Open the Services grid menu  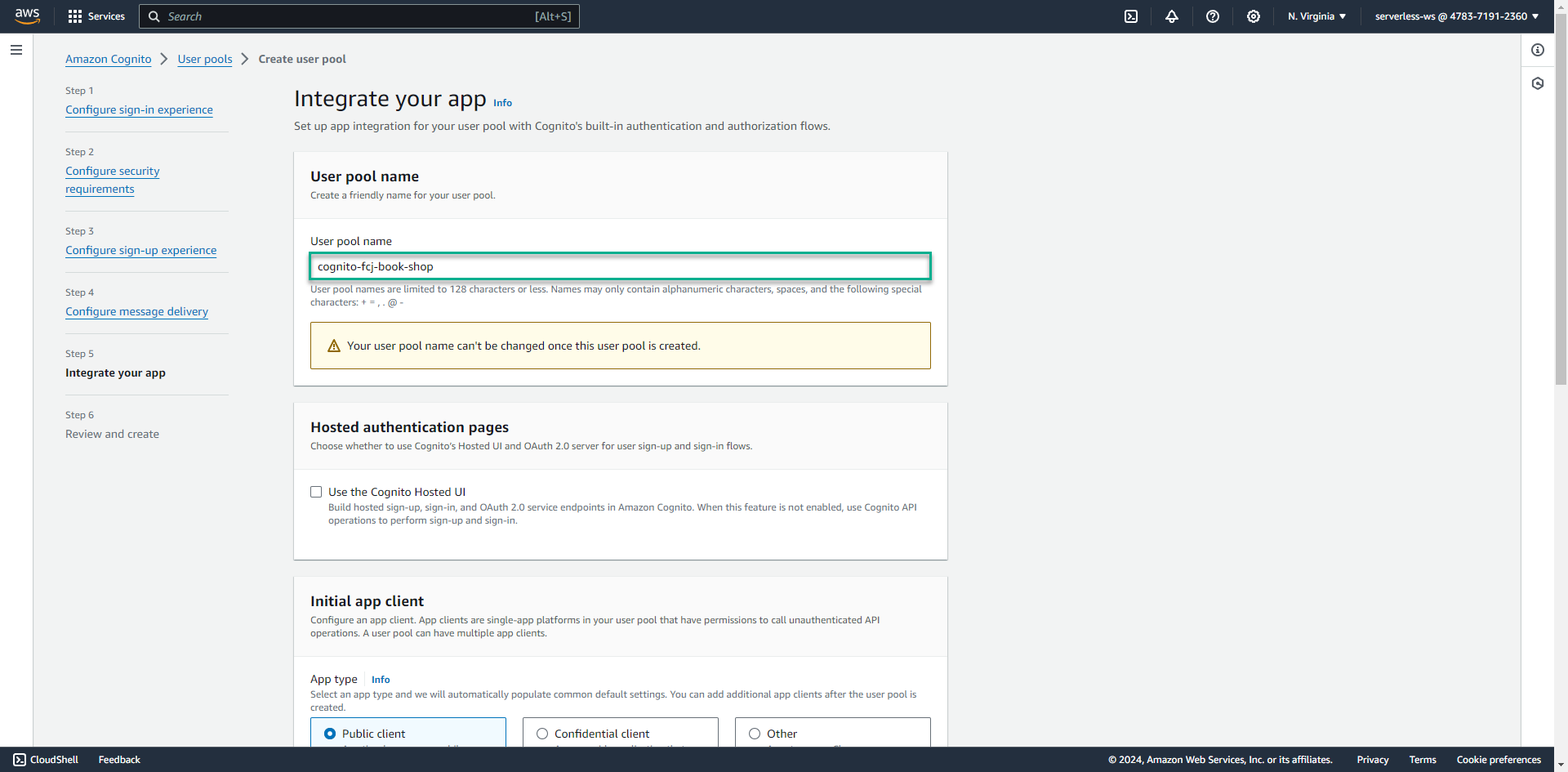(x=96, y=16)
